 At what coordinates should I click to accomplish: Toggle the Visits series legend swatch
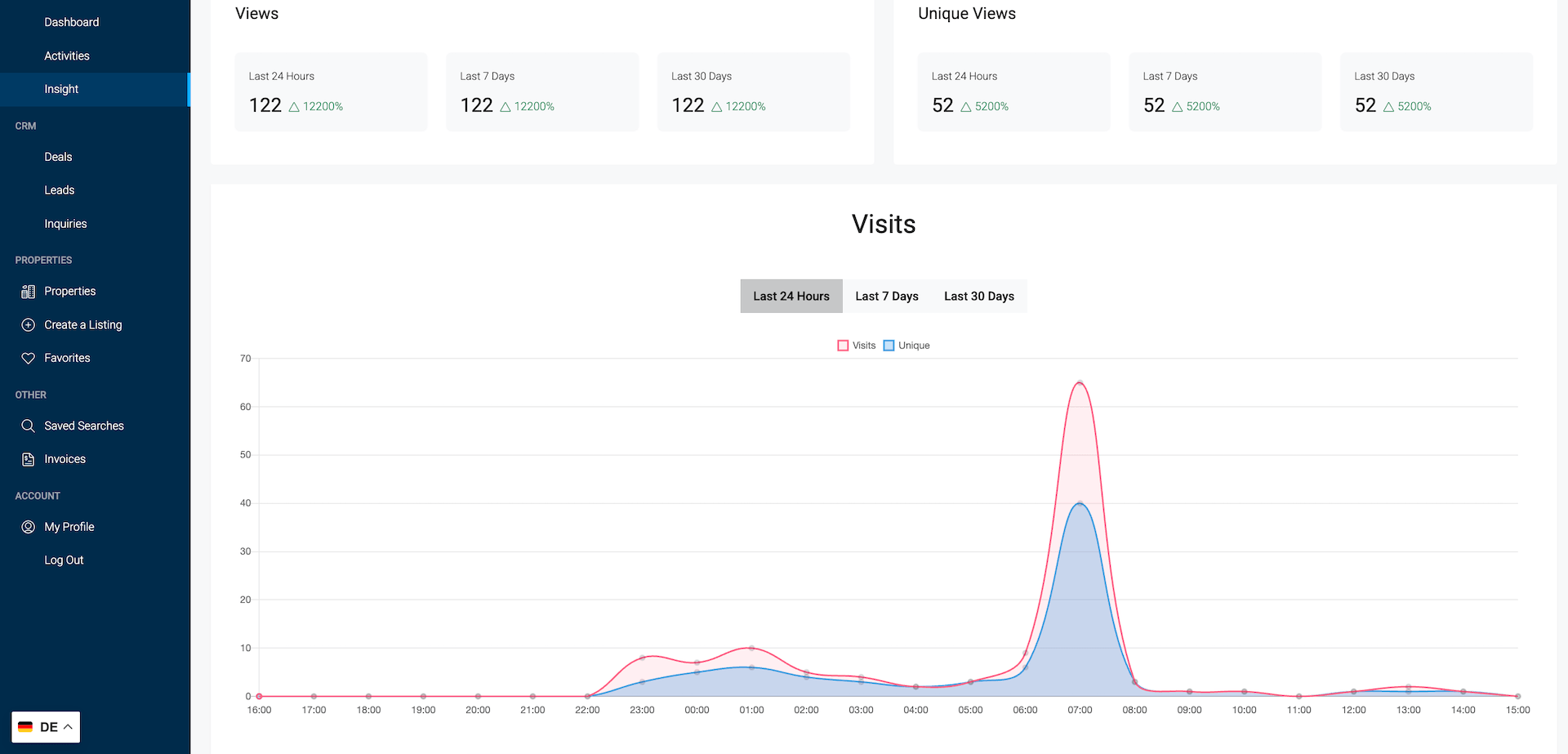click(843, 346)
